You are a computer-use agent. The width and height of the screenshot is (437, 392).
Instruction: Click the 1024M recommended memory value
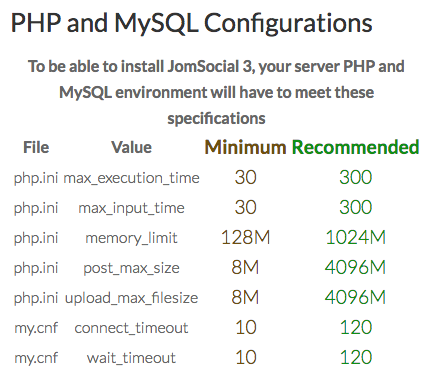355,238
